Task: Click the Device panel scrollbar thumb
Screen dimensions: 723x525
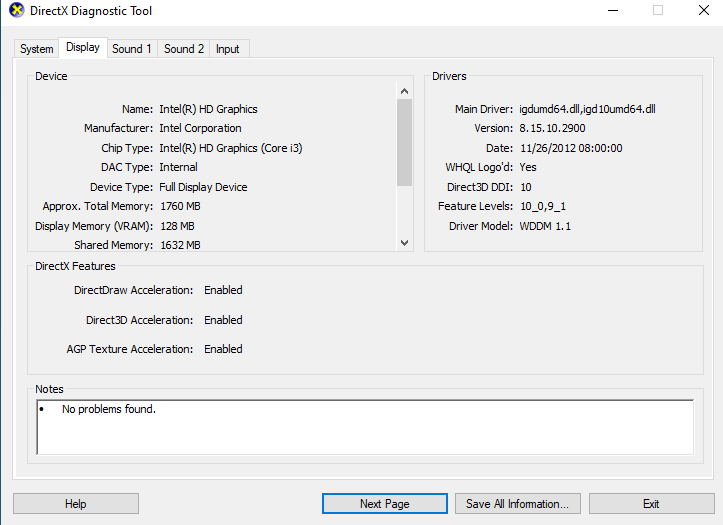Action: click(404, 142)
